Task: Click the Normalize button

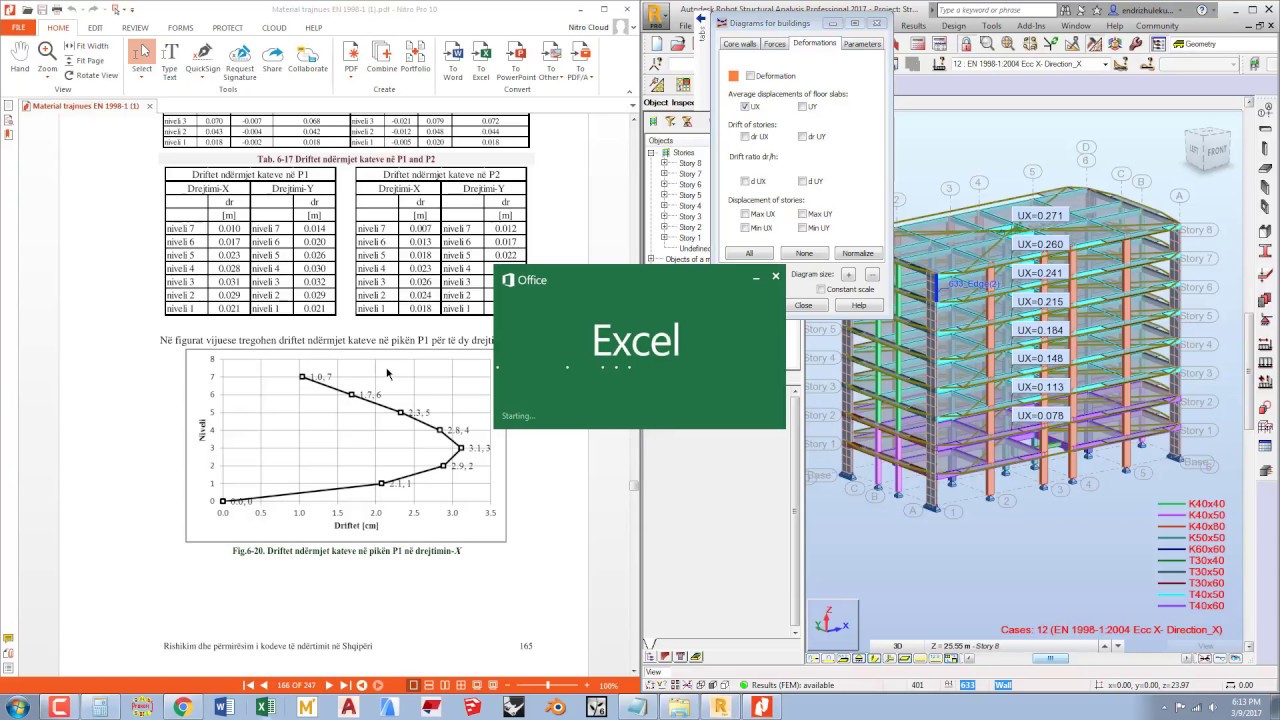Action: pyautogui.click(x=858, y=253)
